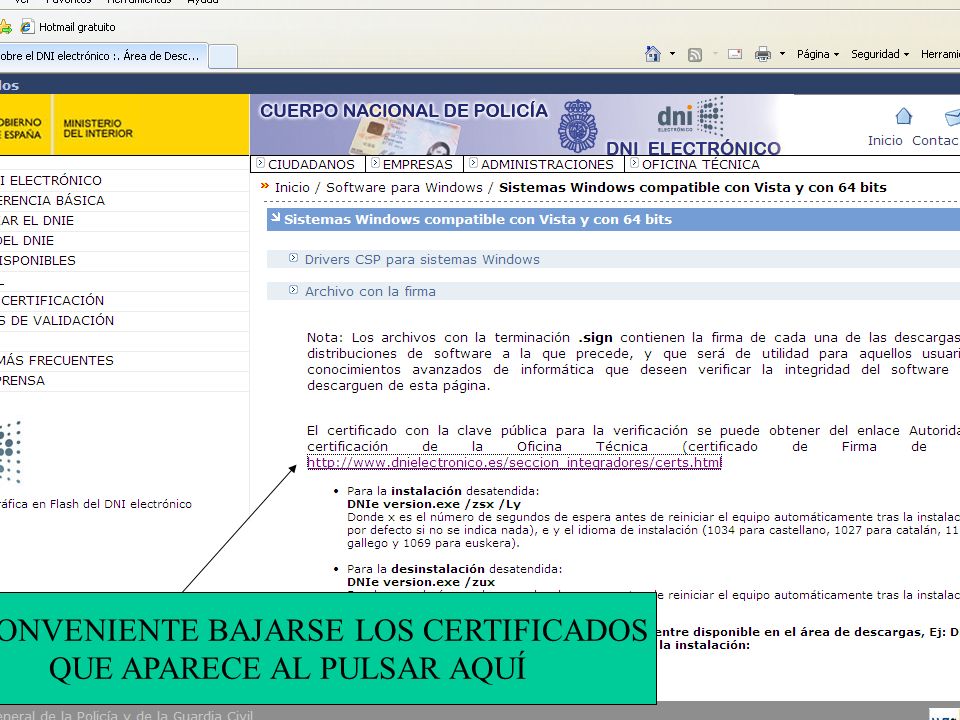Click the bold word desinstalación in the bullet list
Viewport: 960px width, 720px height.
point(438,569)
